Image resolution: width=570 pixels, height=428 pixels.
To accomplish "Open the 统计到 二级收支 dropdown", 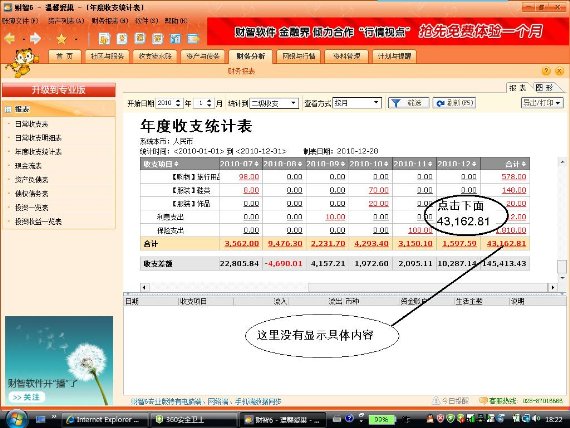I will pos(274,103).
